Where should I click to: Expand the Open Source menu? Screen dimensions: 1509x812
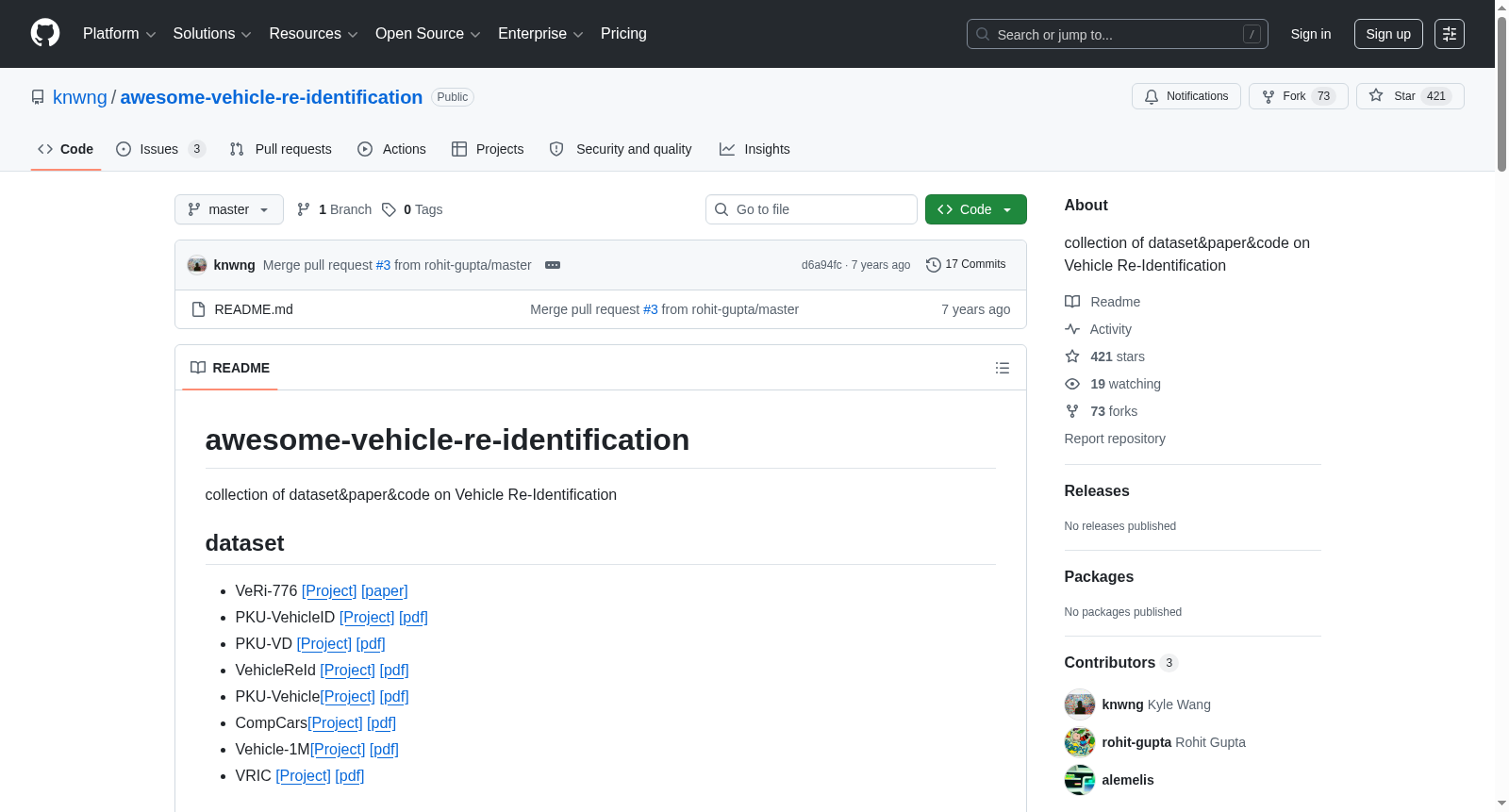(x=427, y=34)
